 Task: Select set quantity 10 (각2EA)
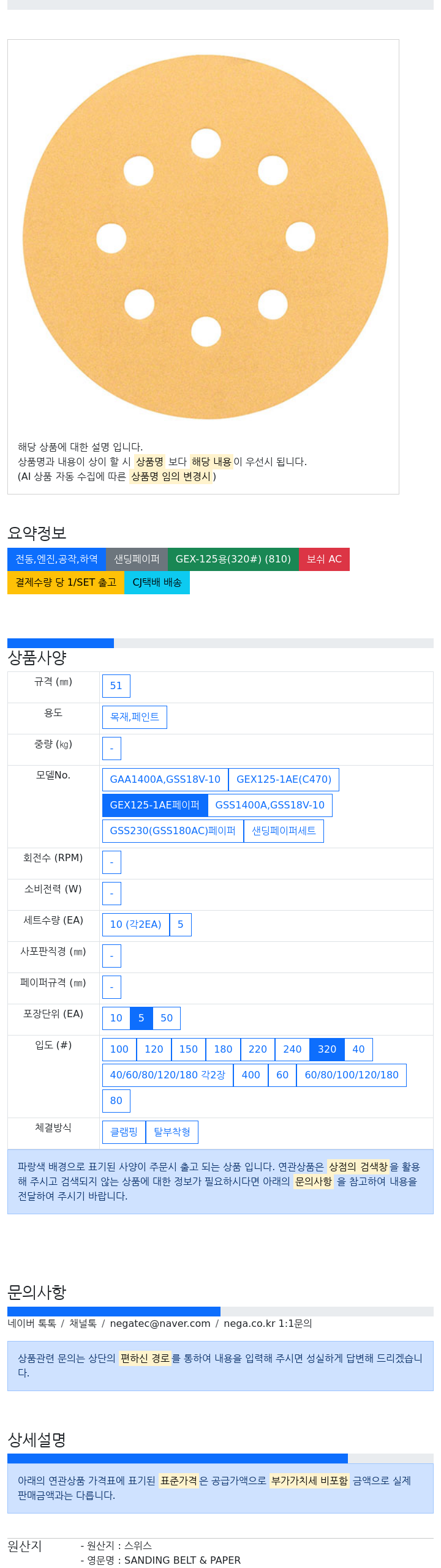click(x=135, y=925)
